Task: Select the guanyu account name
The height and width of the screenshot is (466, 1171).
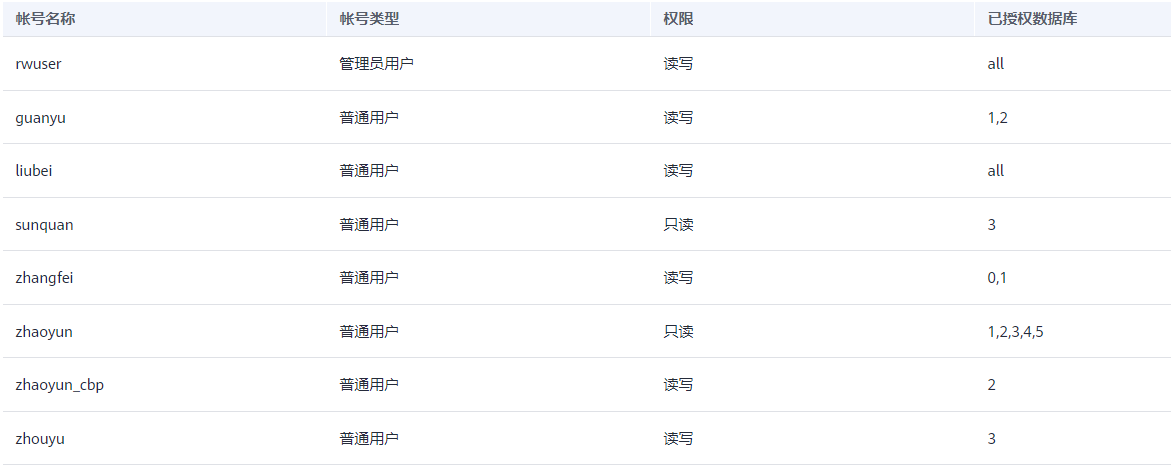Action: tap(41, 118)
